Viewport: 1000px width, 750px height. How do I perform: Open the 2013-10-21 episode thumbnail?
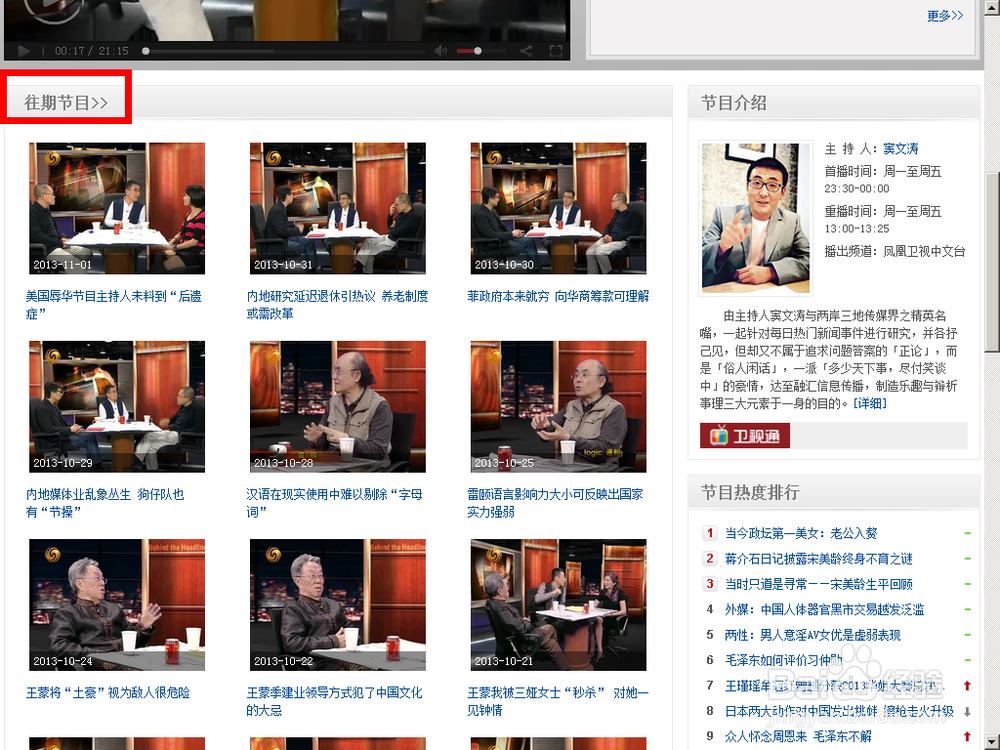558,605
